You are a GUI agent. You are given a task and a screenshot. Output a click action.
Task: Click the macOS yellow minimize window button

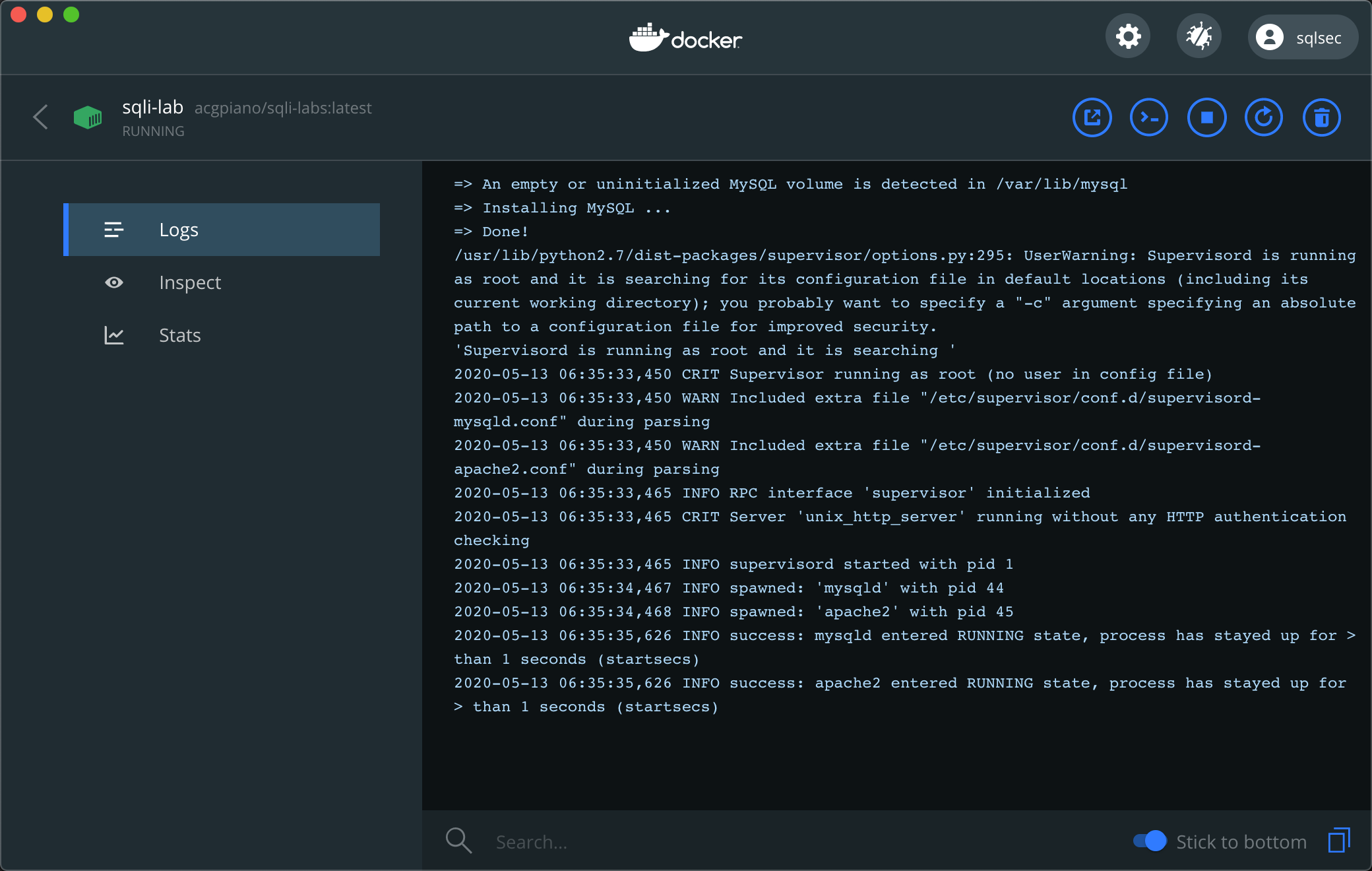coord(45,15)
